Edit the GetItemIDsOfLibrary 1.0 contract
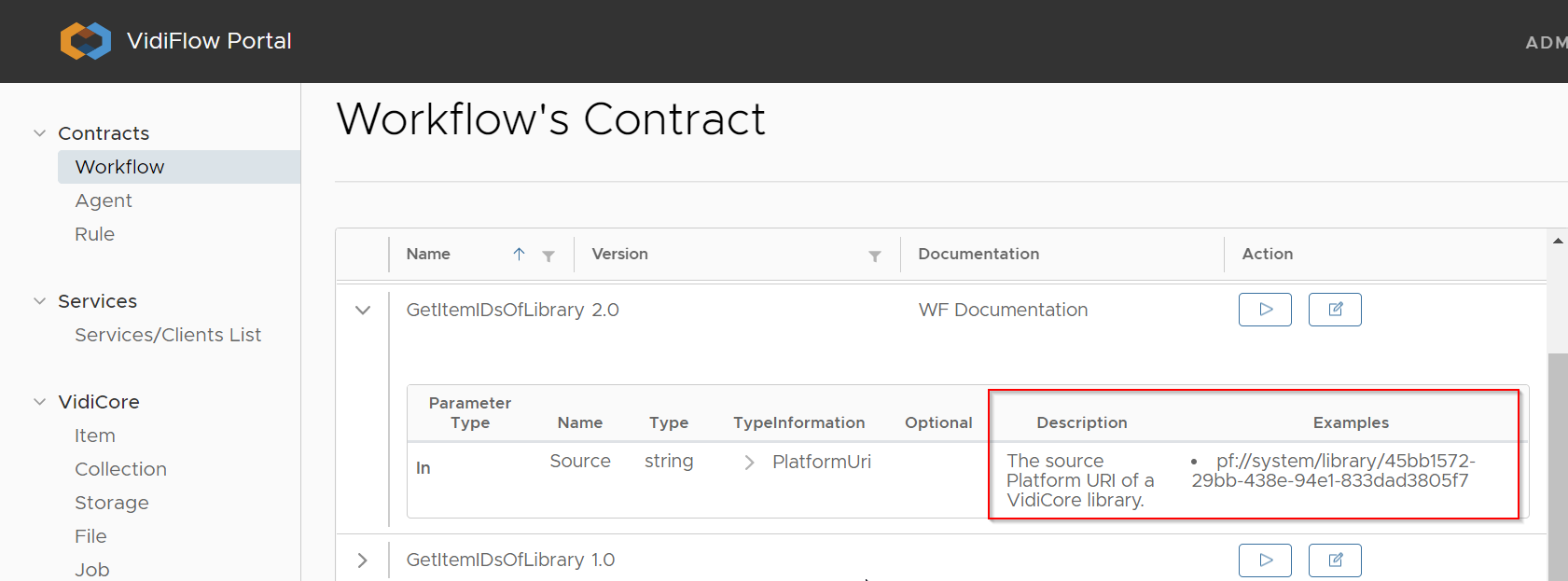Image resolution: width=1568 pixels, height=581 pixels. click(x=1335, y=560)
